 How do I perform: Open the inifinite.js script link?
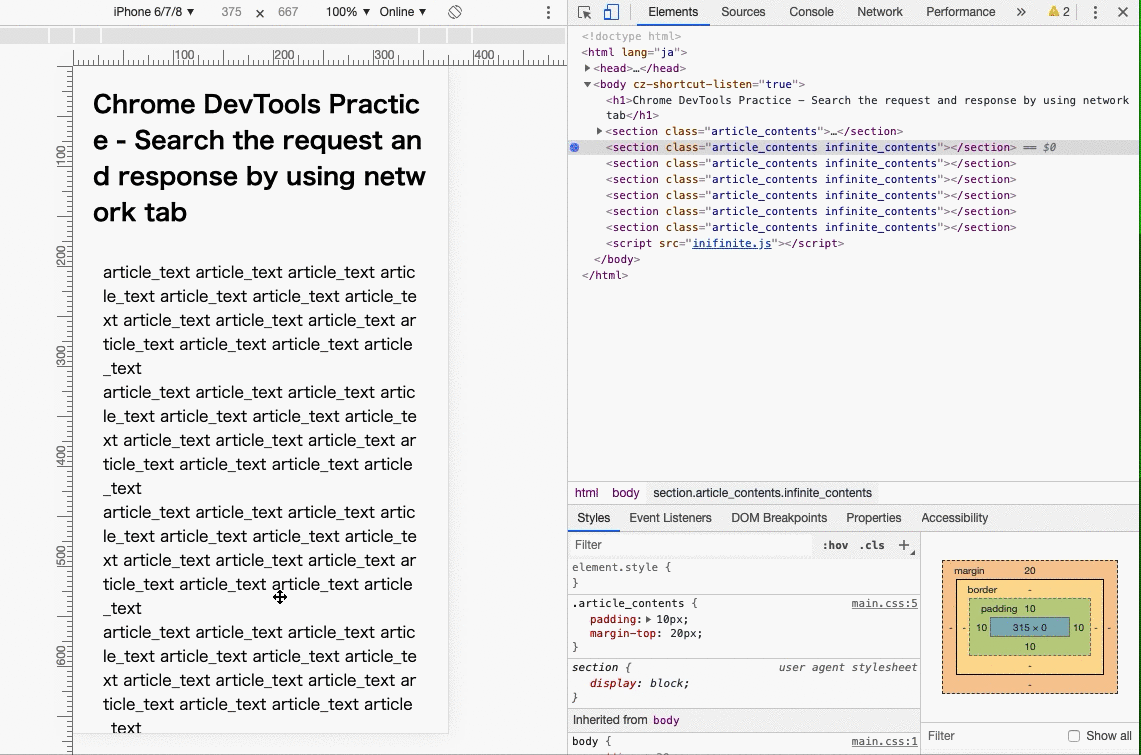point(732,243)
